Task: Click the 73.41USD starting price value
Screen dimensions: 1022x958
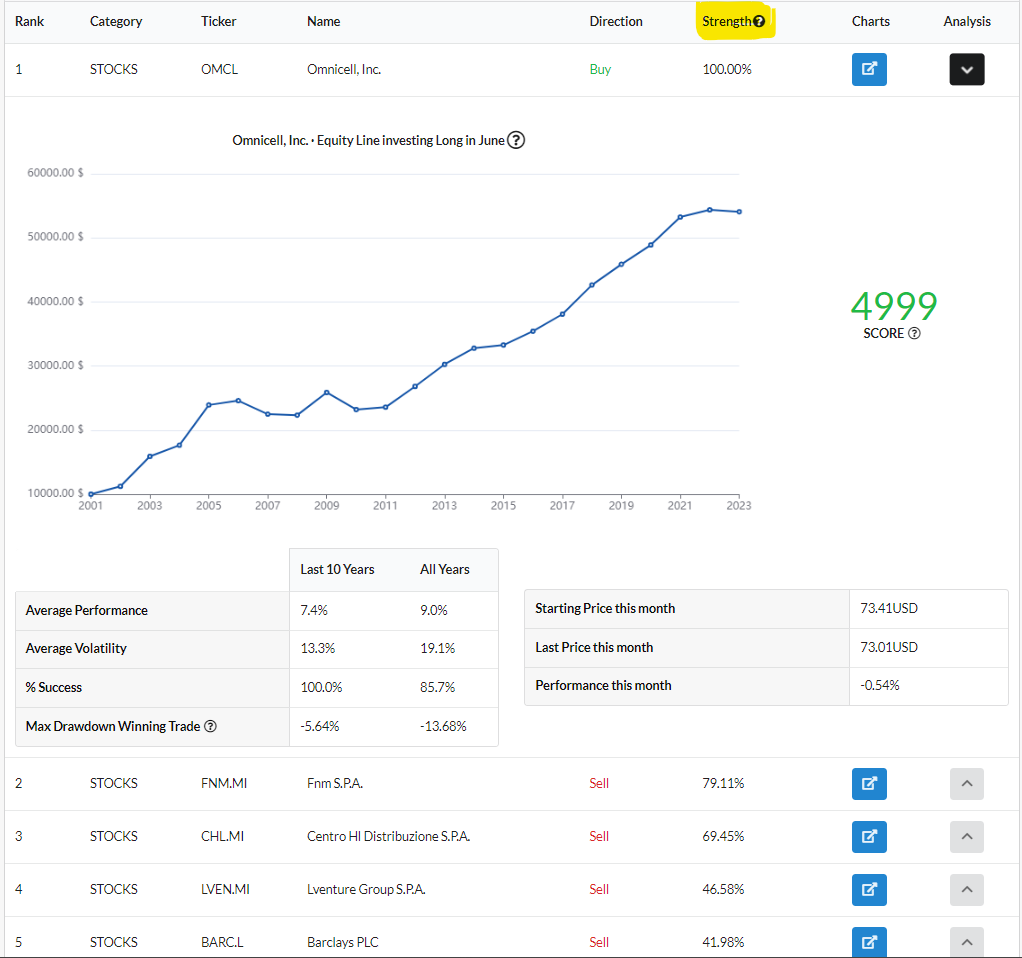Action: click(x=888, y=608)
